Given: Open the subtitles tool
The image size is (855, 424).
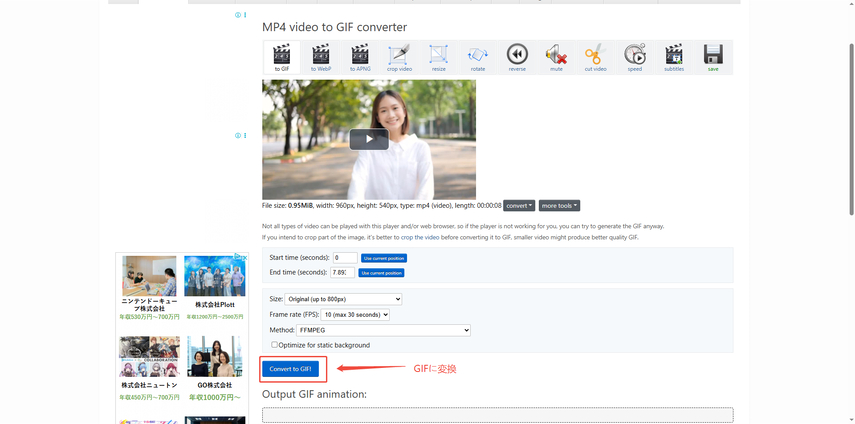Looking at the screenshot, I should tap(674, 57).
